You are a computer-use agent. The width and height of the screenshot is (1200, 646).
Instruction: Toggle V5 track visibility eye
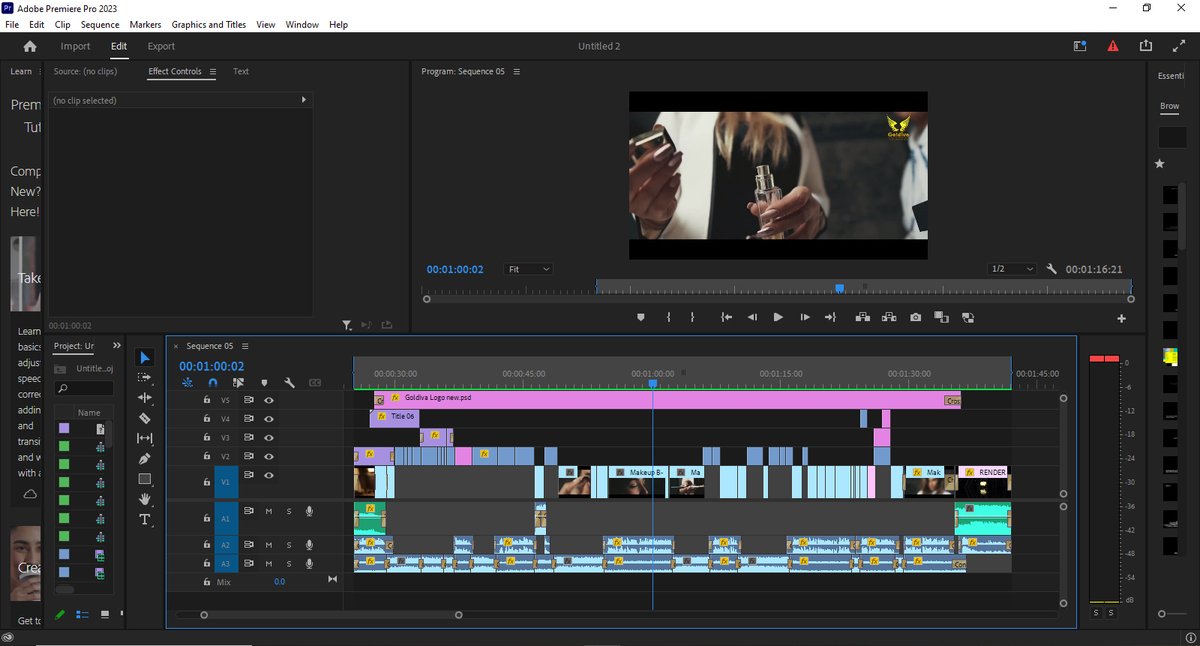coord(268,400)
